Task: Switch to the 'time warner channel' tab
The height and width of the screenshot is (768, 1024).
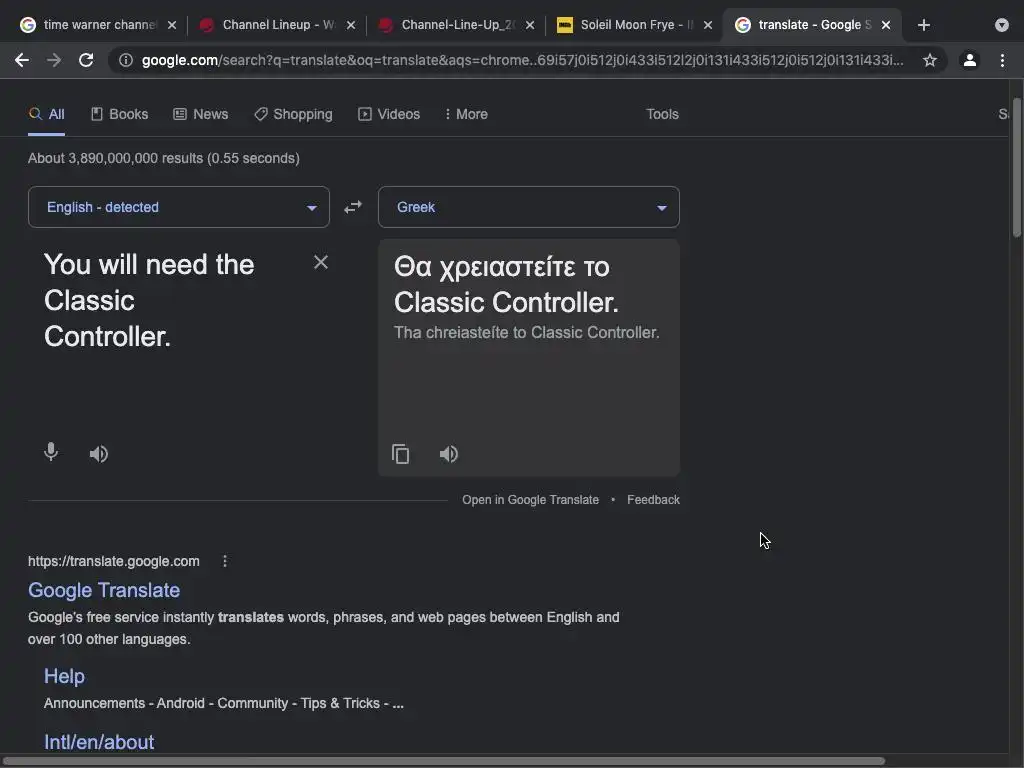Action: pos(99,25)
